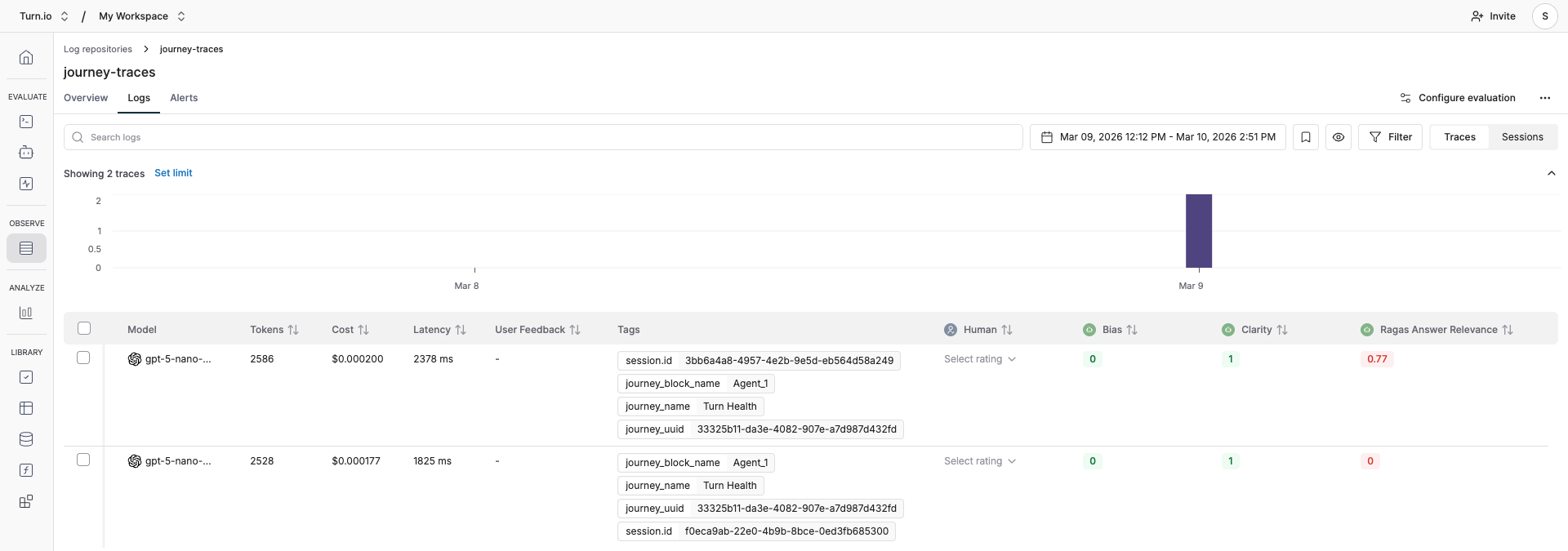The image size is (1568, 551).
Task: Switch to the Overview tab
Action: pyautogui.click(x=86, y=98)
